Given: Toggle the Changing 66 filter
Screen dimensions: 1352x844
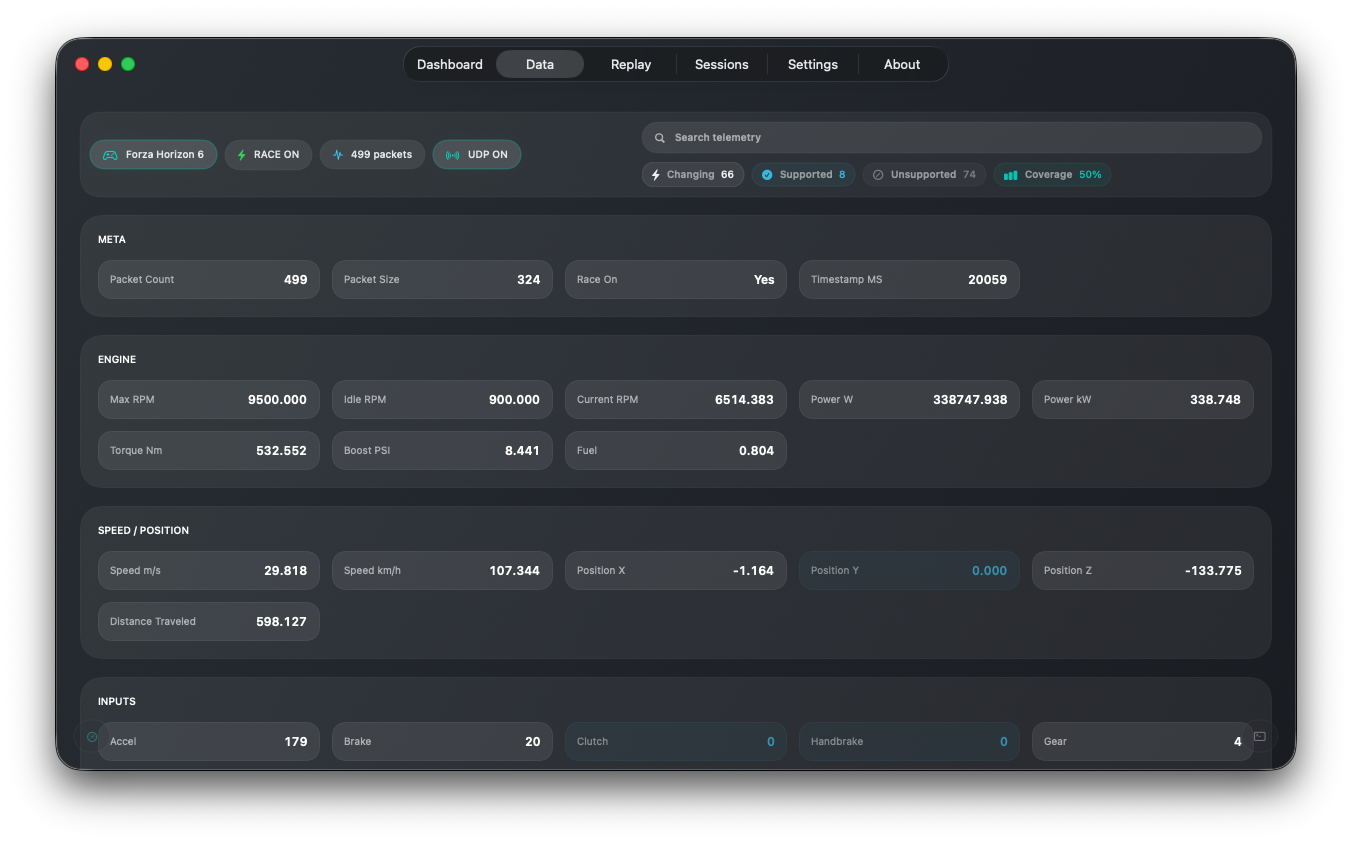Looking at the screenshot, I should (693, 175).
